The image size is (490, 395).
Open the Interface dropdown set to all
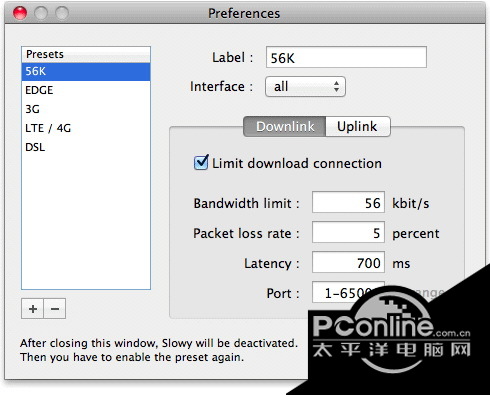tap(305, 87)
